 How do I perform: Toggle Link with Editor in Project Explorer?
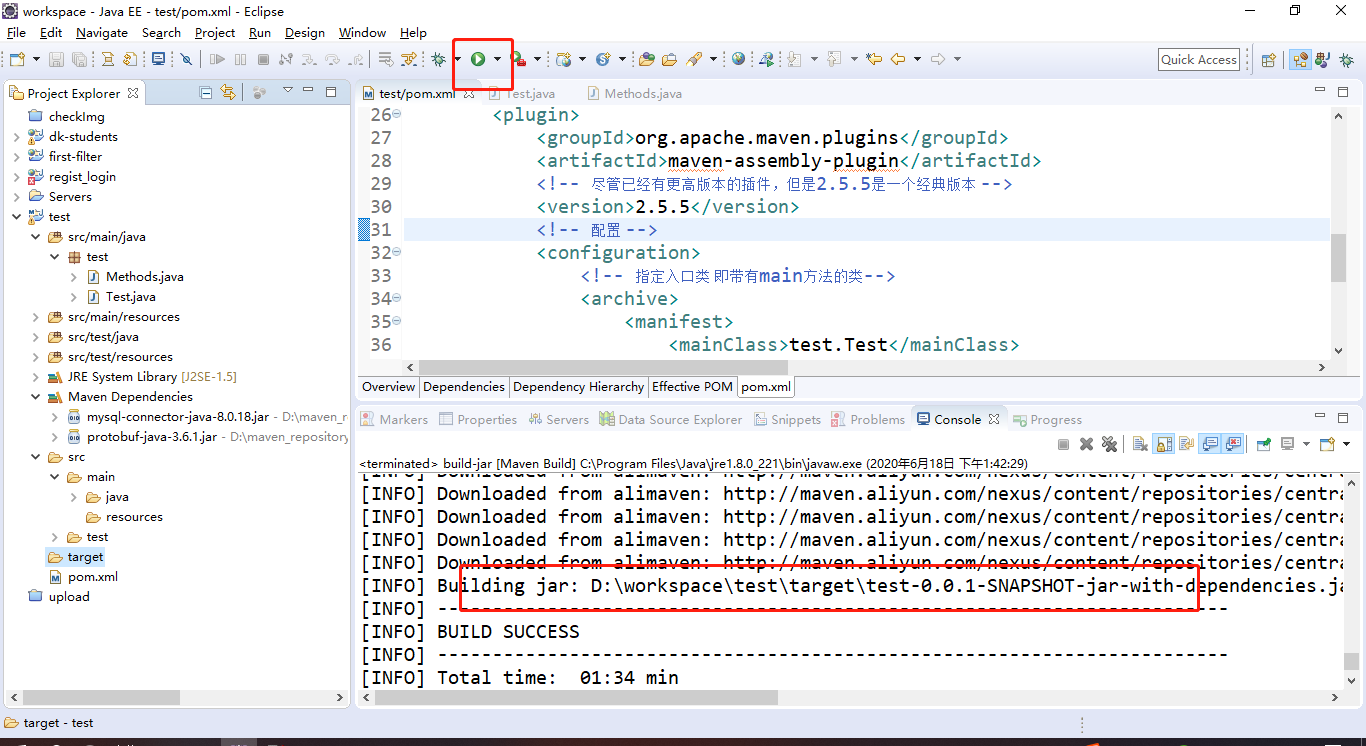coord(228,93)
